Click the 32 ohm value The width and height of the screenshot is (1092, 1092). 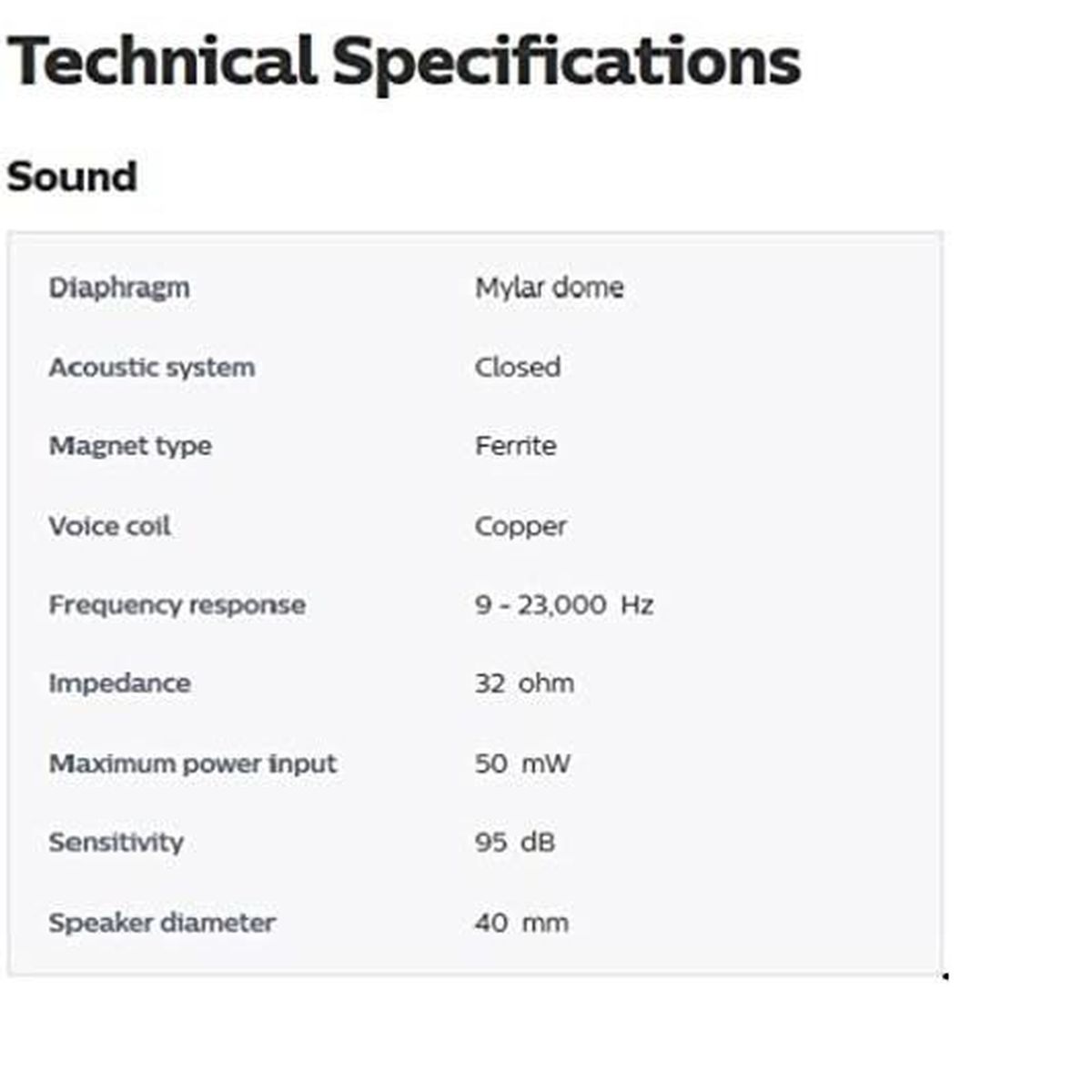pyautogui.click(x=524, y=683)
